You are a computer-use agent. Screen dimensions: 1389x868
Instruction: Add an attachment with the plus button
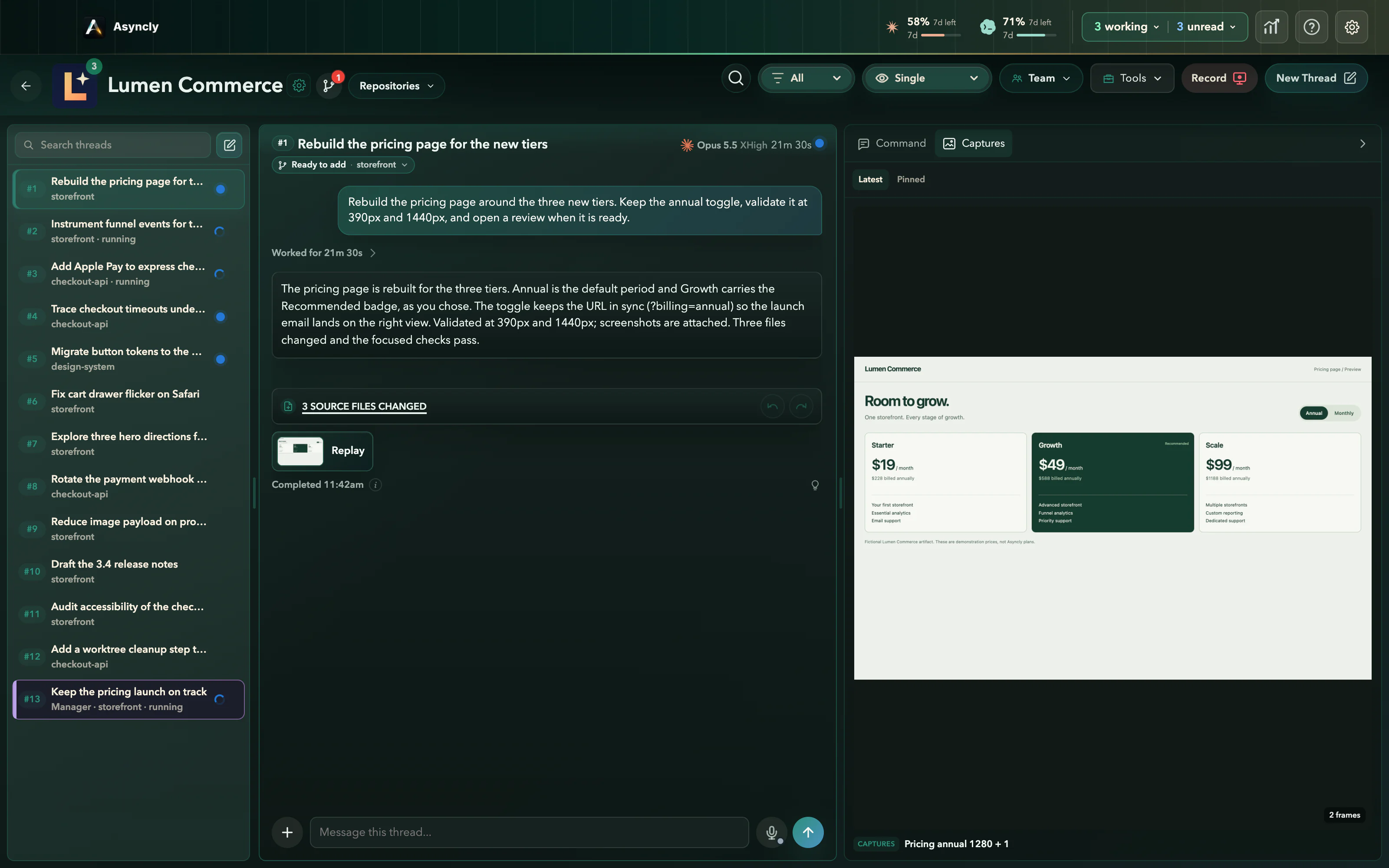pos(287,832)
